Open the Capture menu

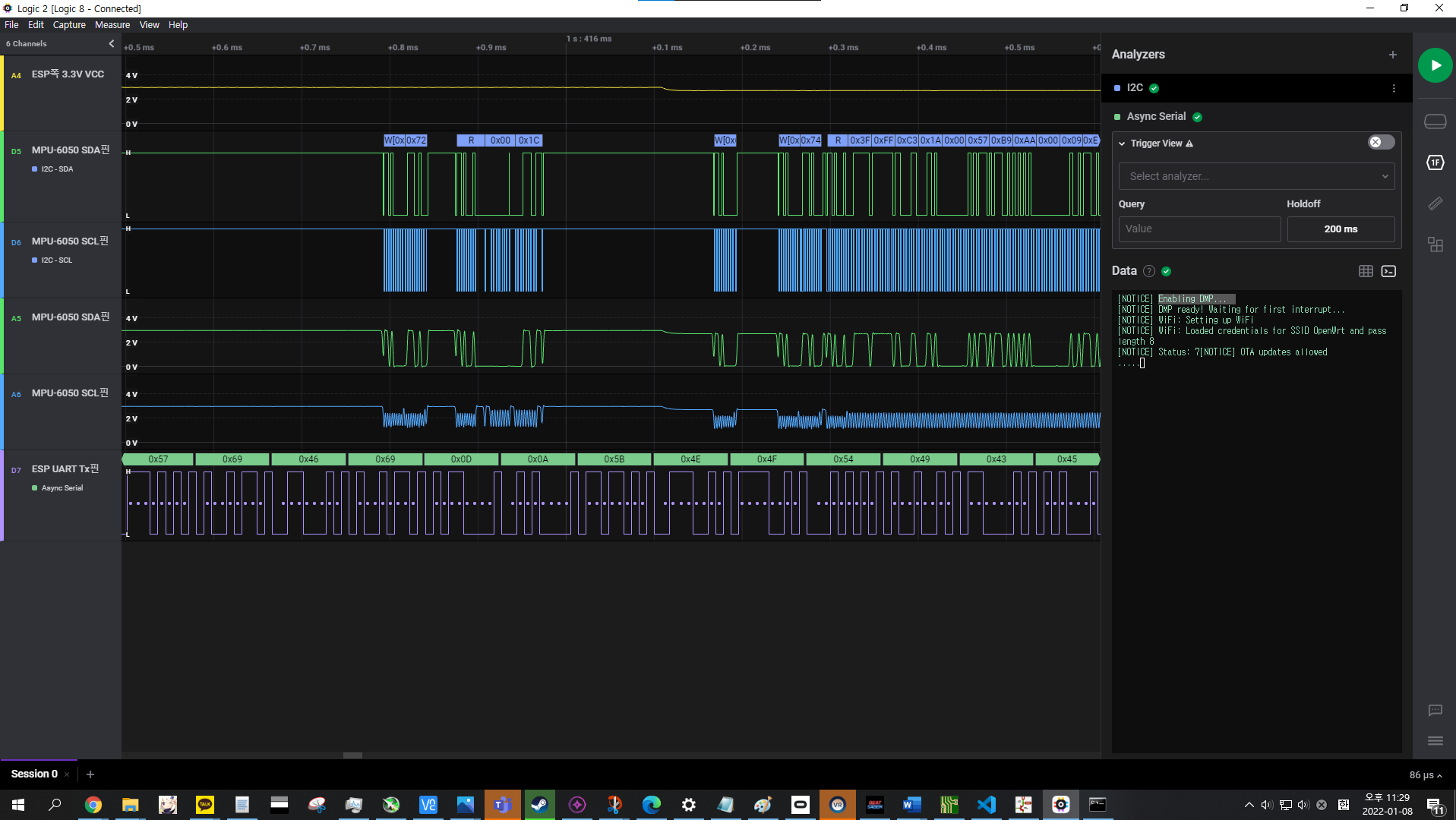69,25
